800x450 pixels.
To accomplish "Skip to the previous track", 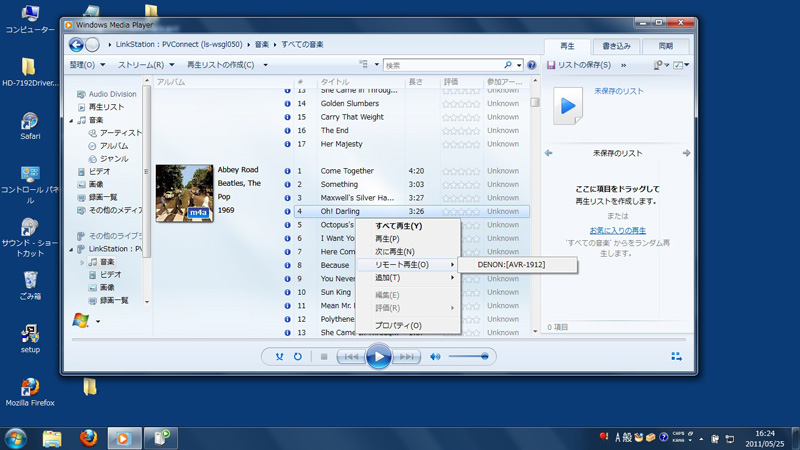I will pyautogui.click(x=350, y=357).
